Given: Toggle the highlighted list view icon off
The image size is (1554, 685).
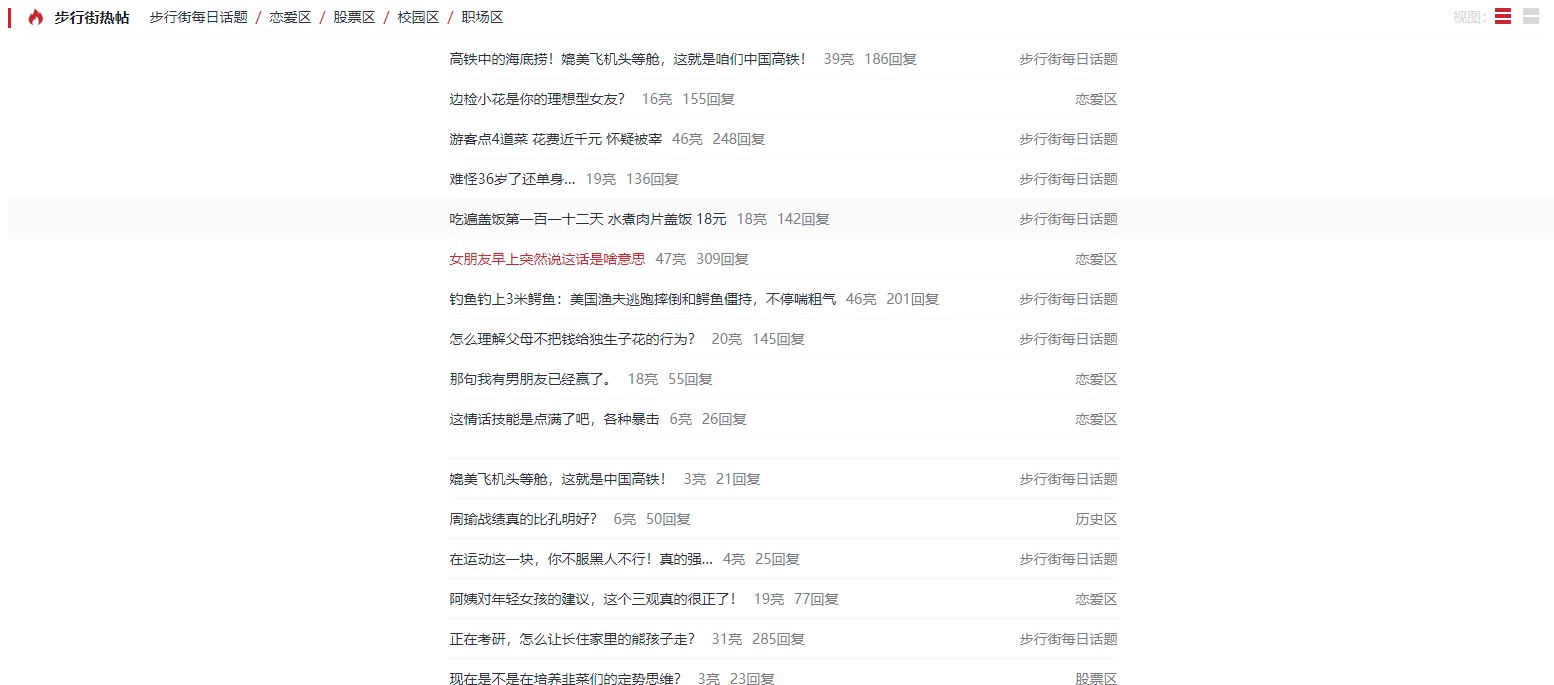Looking at the screenshot, I should (x=1502, y=16).
